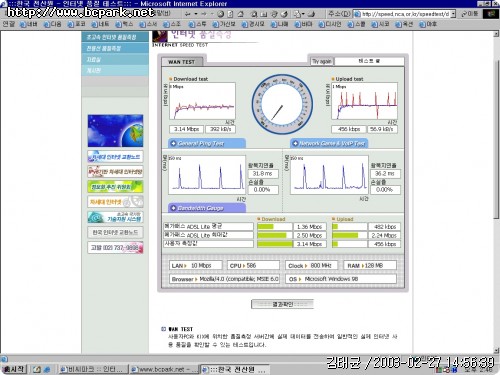This screenshot has height=375, width=500.
Task: Open first item in left sidebar menu
Action: click(115, 37)
